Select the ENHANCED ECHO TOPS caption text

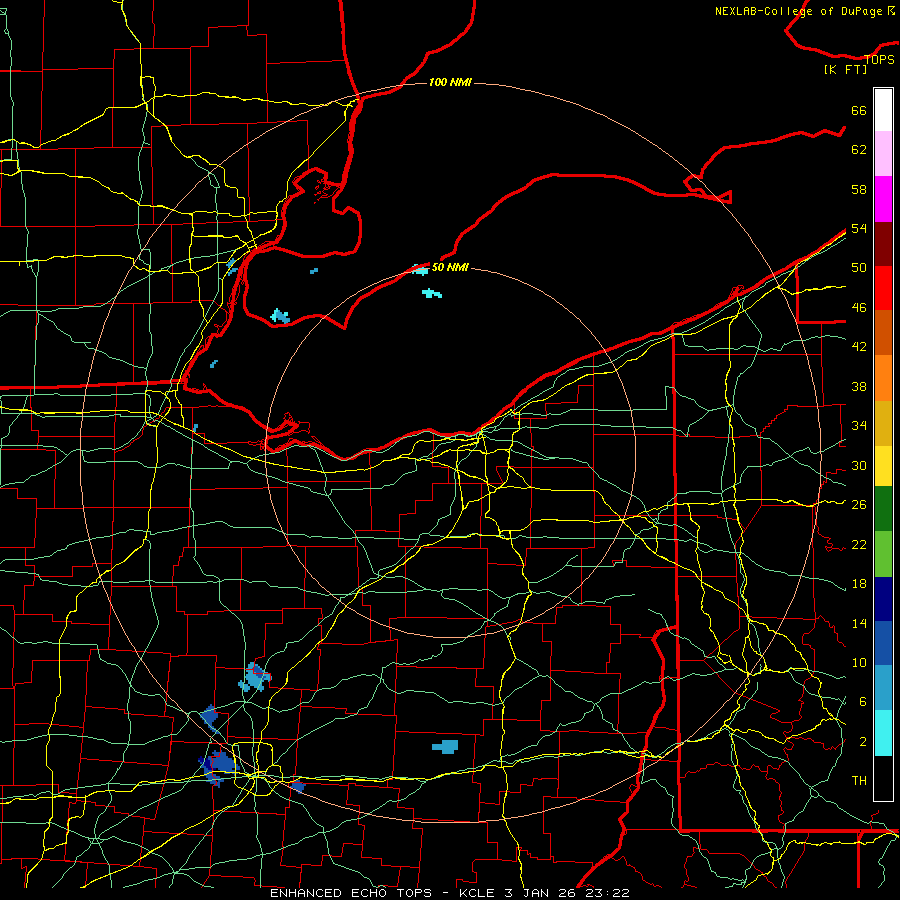point(351,893)
